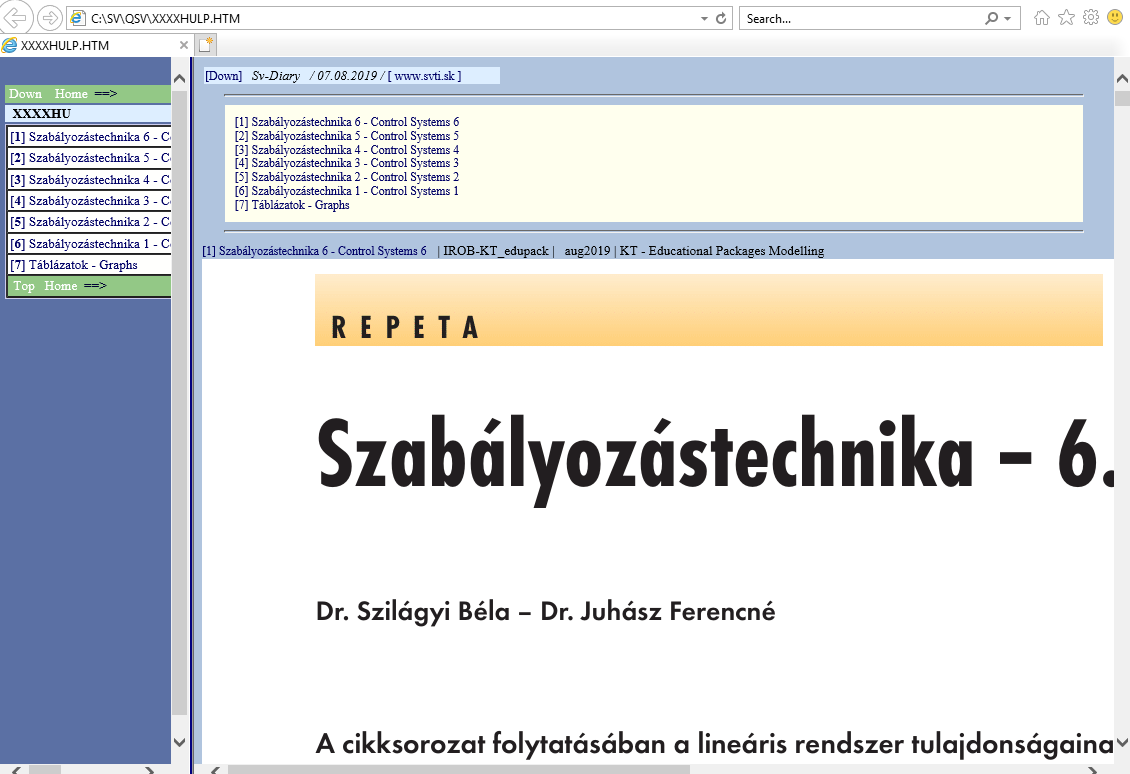Expand the search provider dropdown arrow

point(1007,18)
